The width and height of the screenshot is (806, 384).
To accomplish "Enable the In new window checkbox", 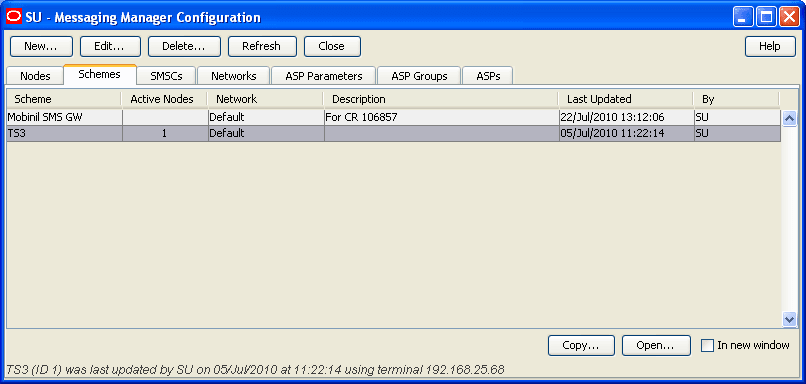I will (x=707, y=345).
